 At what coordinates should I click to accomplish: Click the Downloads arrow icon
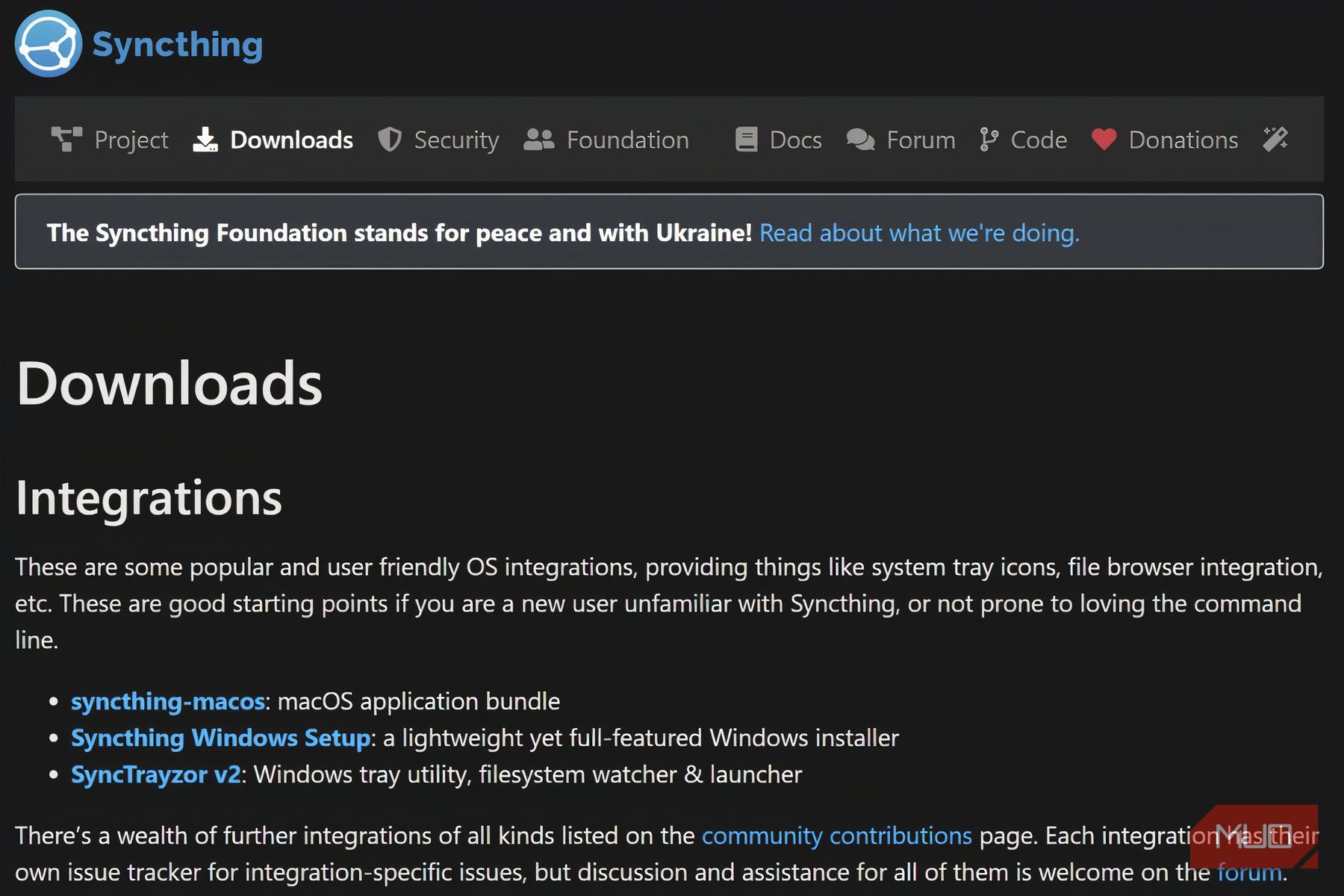(205, 140)
